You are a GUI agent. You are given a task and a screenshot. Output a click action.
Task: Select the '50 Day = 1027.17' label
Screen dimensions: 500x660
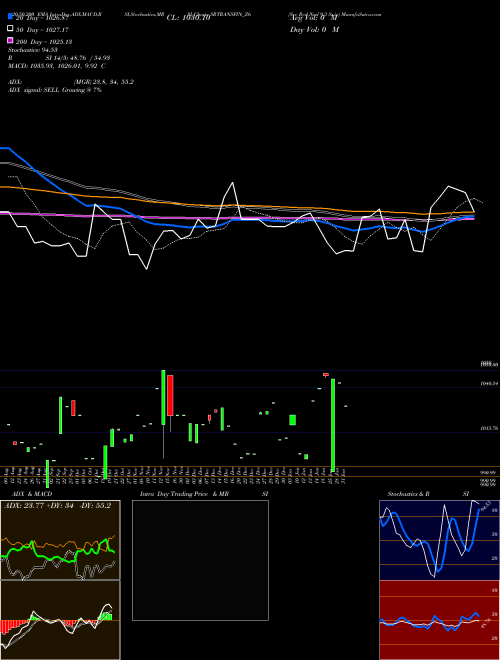[x=43, y=30]
